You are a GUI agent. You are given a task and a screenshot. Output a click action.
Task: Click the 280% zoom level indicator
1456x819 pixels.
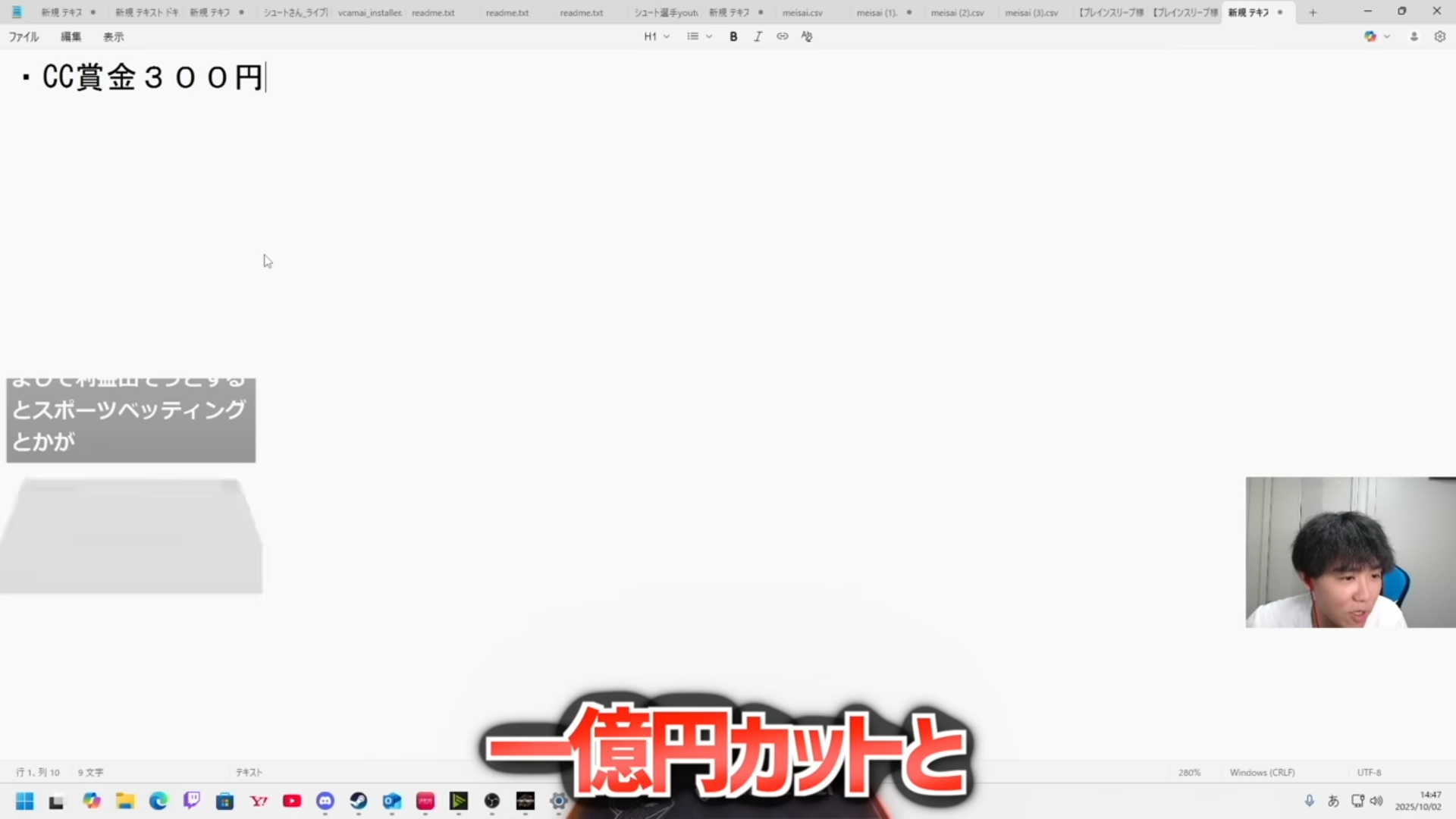click(x=1189, y=772)
